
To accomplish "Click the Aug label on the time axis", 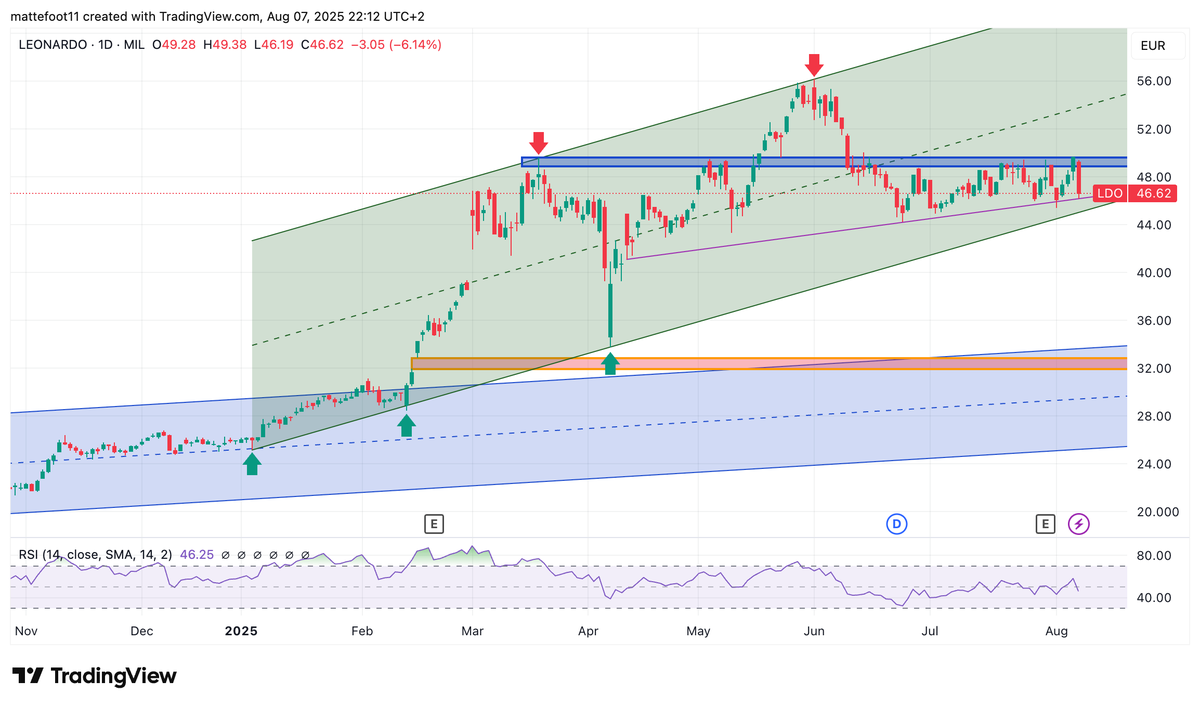I will [1057, 632].
